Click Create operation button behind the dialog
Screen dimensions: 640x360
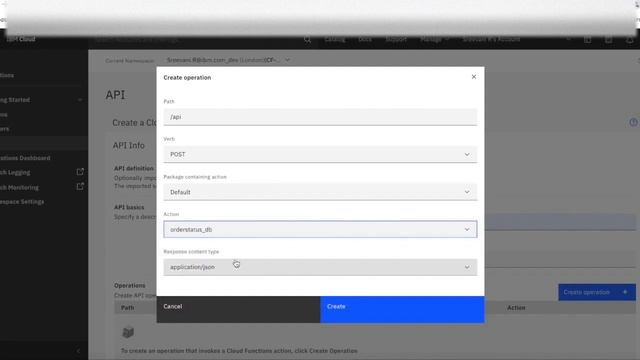[597, 292]
